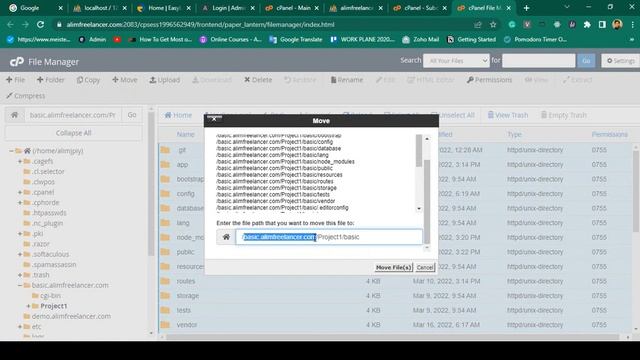Click the .git folder icon
Viewport: 640px width, 360px height.
(165, 150)
